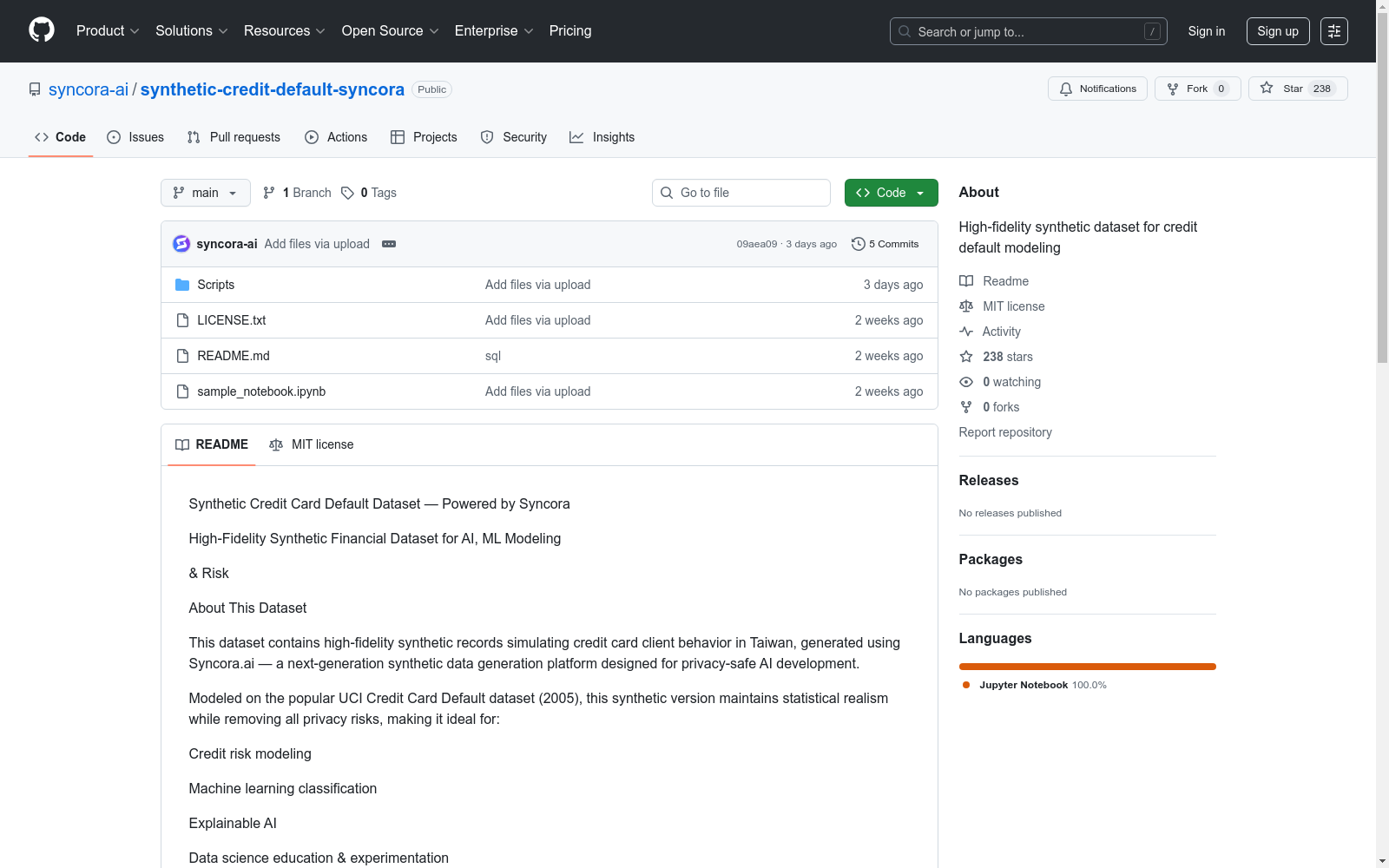Open the green Code dropdown

pyautogui.click(x=891, y=193)
